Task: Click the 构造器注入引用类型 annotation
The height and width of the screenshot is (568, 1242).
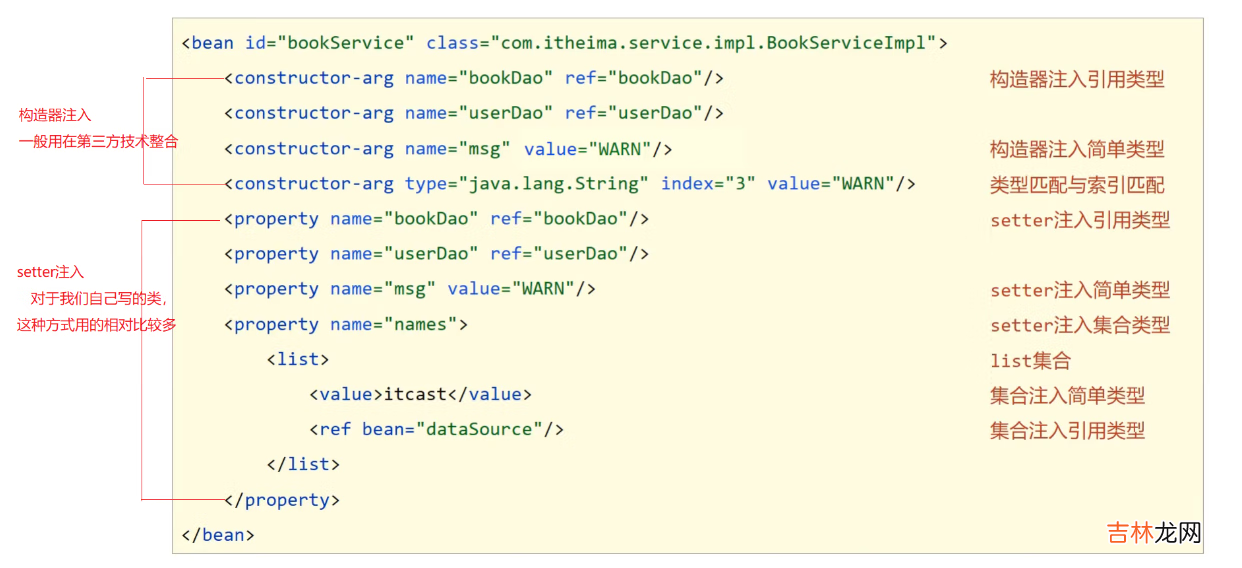Action: [x=1077, y=79]
